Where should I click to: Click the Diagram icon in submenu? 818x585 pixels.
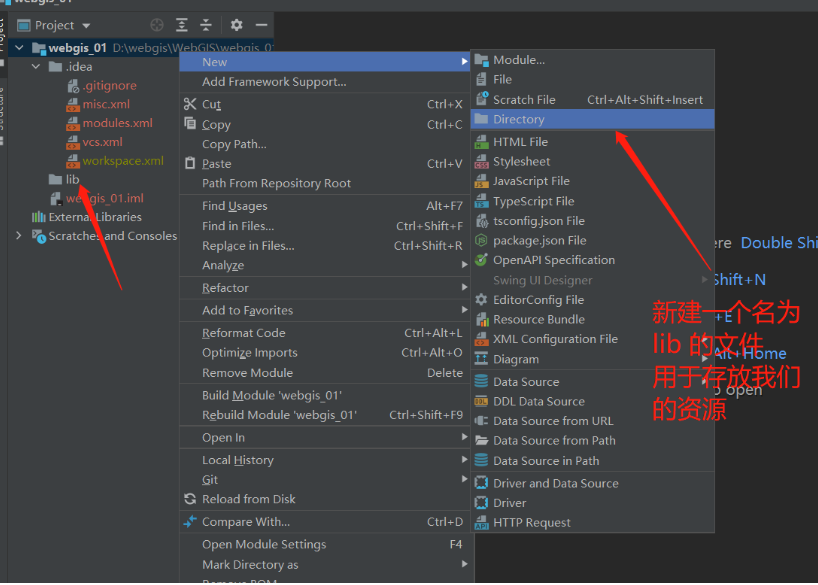[x=481, y=358]
